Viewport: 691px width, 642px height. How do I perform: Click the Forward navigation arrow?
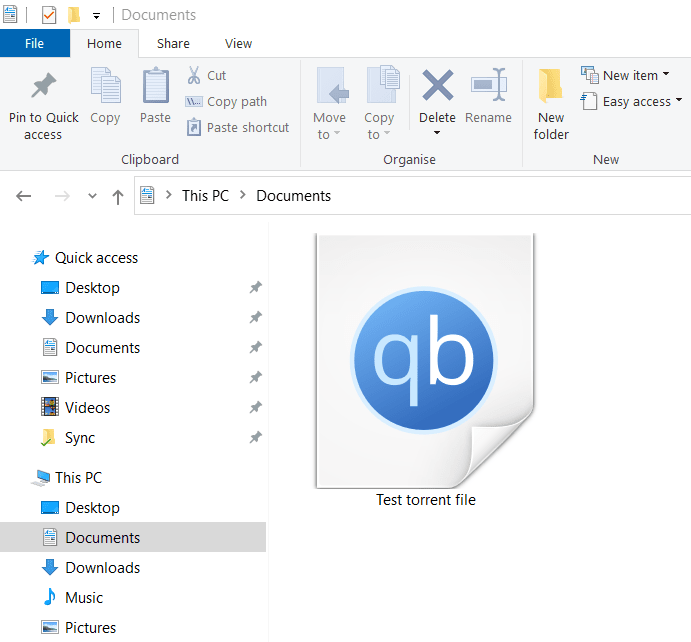[x=62, y=196]
